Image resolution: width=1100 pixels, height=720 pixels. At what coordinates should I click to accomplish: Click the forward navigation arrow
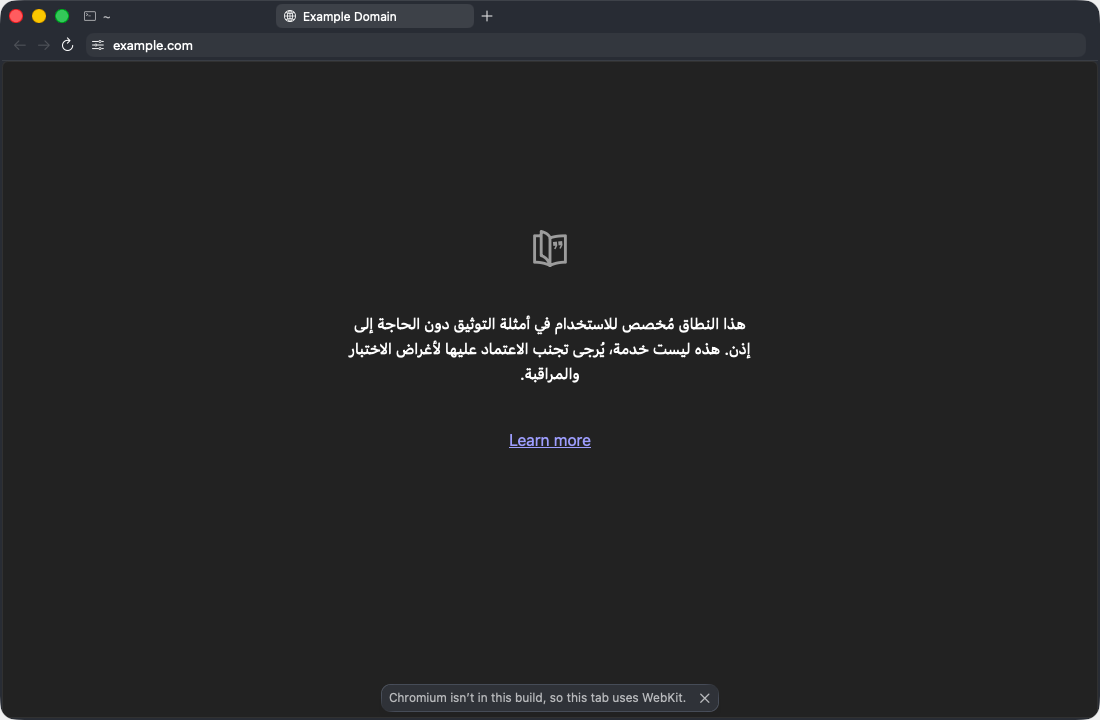(43, 45)
